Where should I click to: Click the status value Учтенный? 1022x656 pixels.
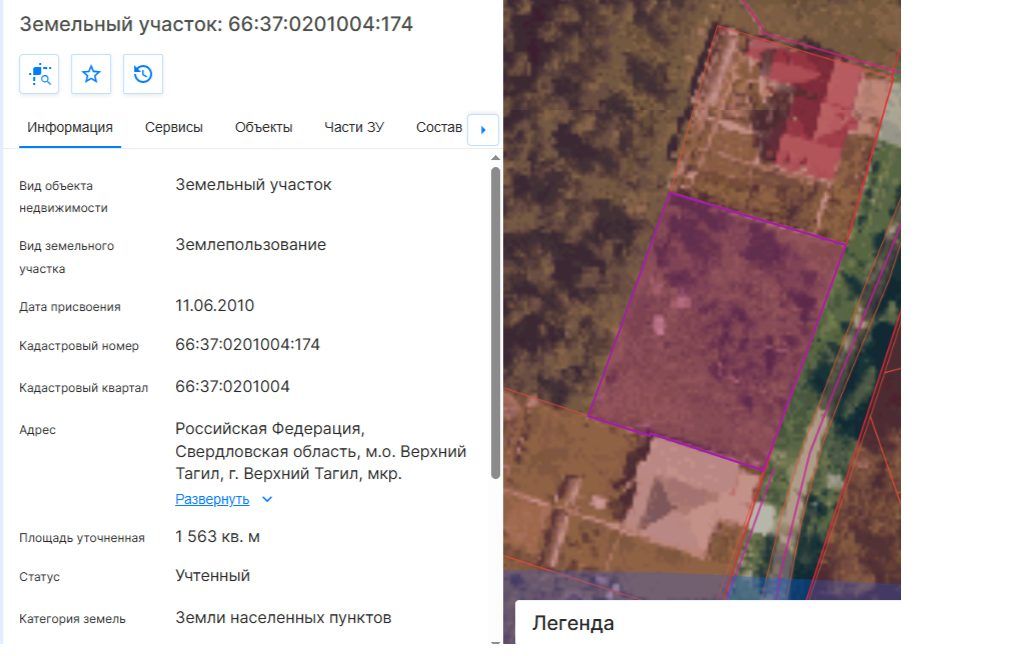212,576
